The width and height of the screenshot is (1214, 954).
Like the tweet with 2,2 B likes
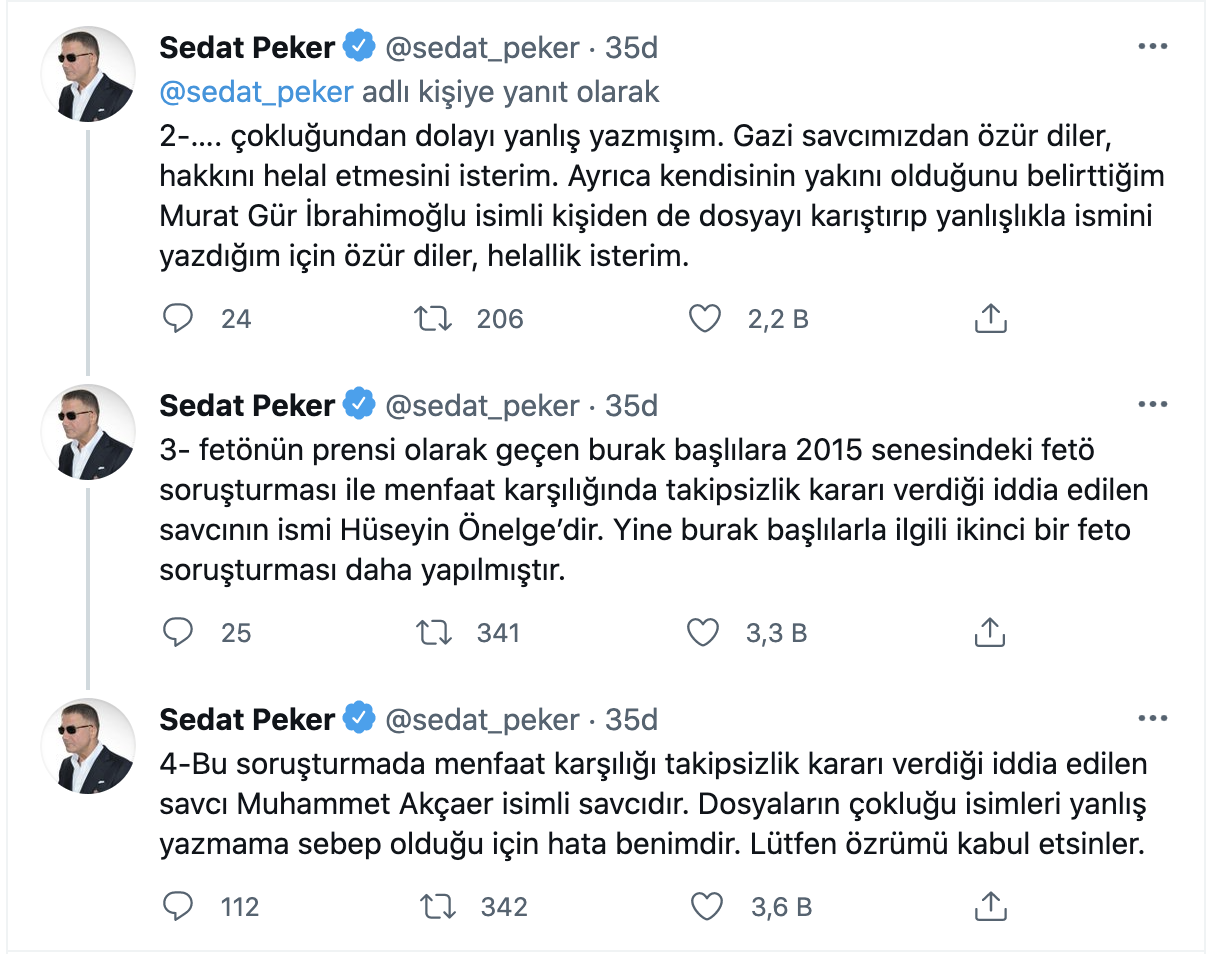(706, 318)
